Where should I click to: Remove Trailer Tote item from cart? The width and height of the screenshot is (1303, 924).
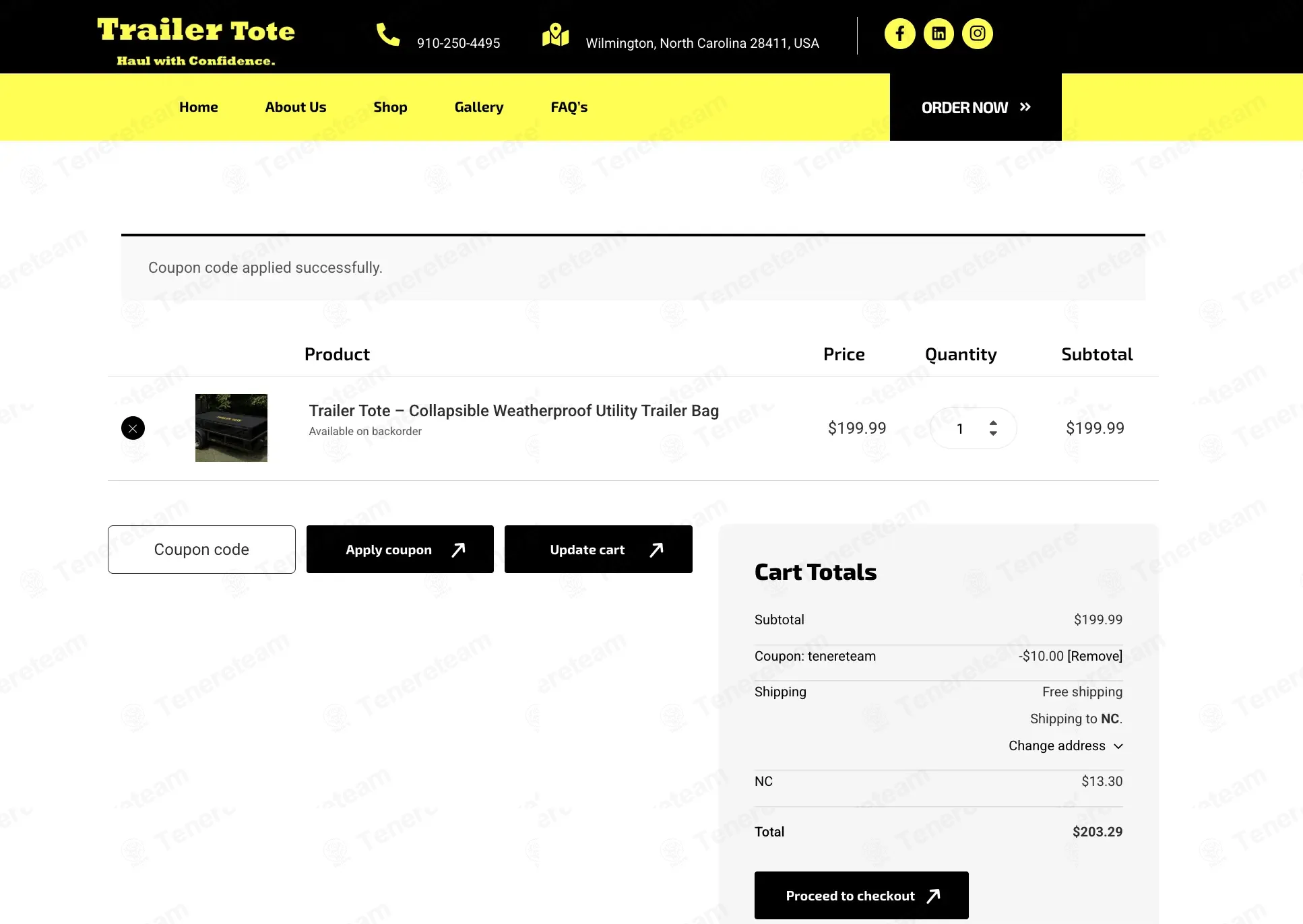click(133, 428)
